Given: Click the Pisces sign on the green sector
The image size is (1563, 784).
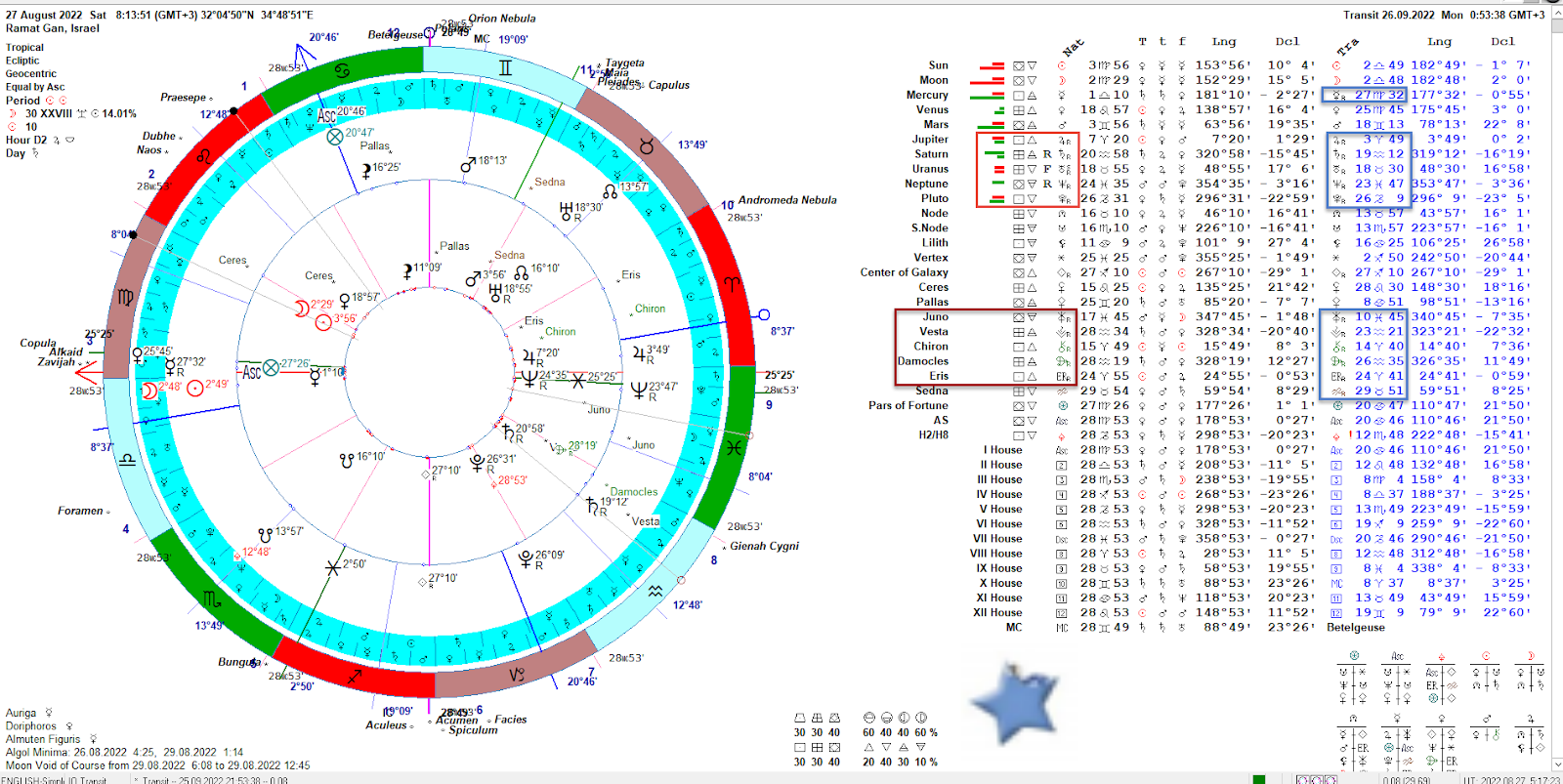Looking at the screenshot, I should 734,446.
